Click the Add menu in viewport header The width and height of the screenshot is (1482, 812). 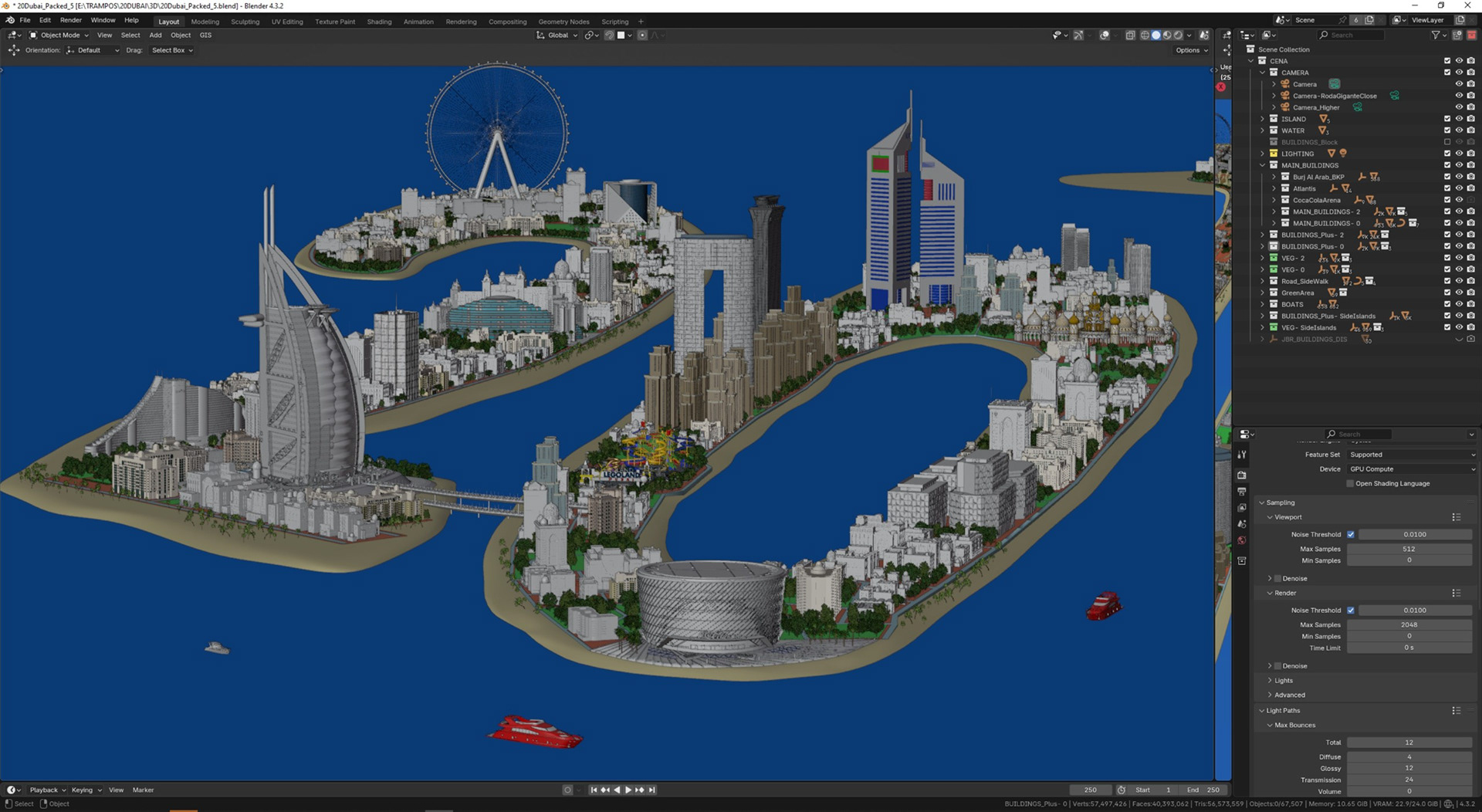tap(155, 35)
